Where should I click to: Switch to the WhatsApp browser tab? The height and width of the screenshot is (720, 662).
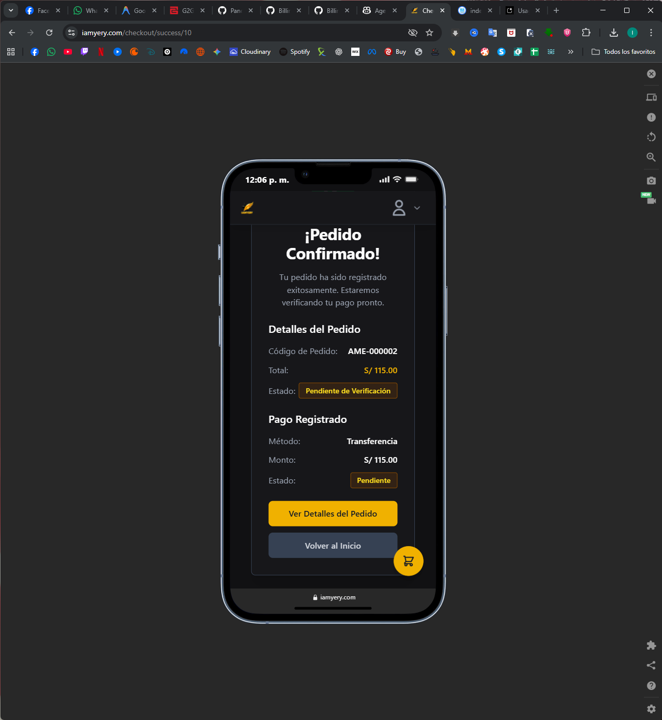(85, 10)
